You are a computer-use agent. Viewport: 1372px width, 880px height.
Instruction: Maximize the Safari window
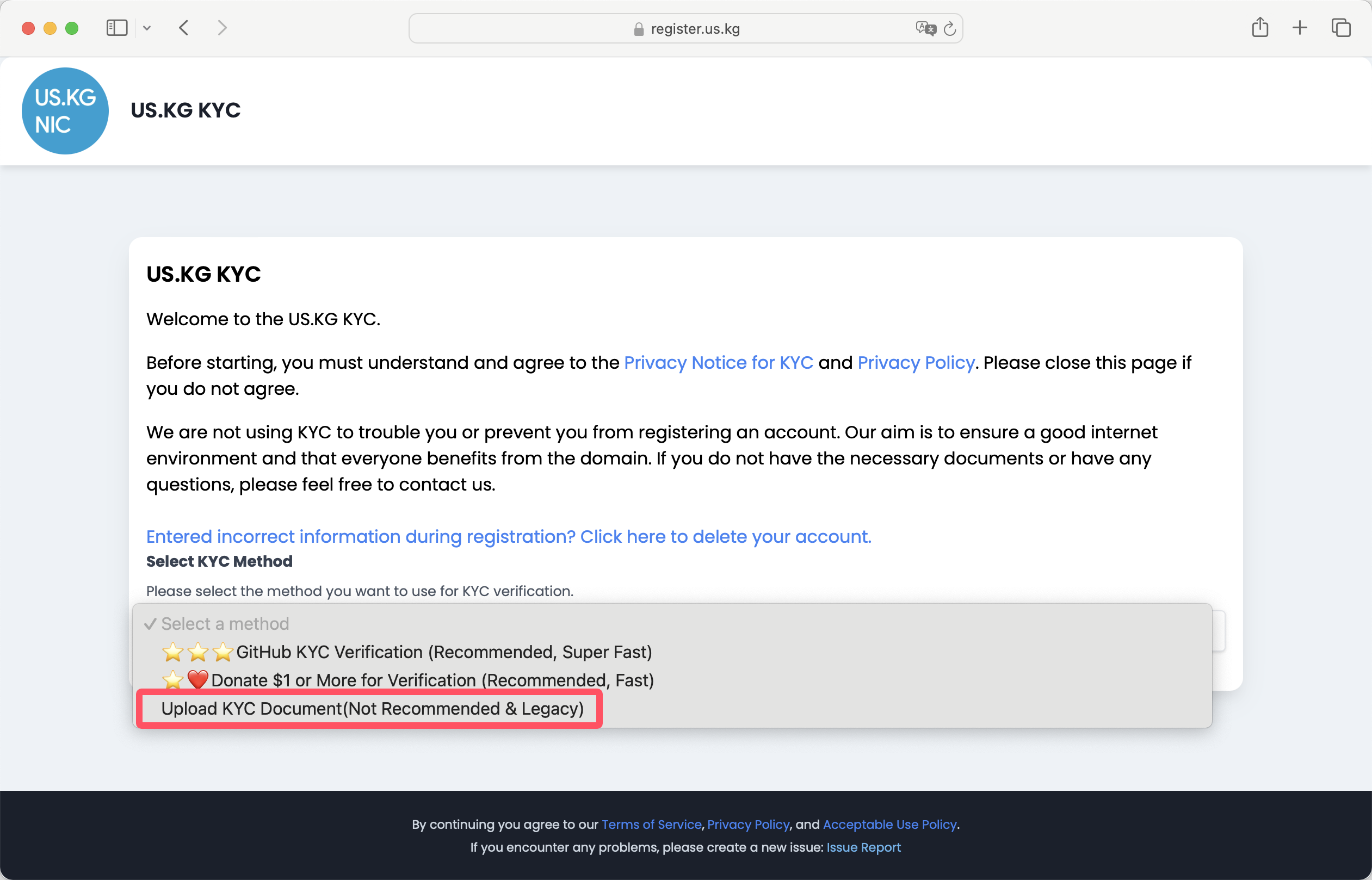[x=72, y=28]
